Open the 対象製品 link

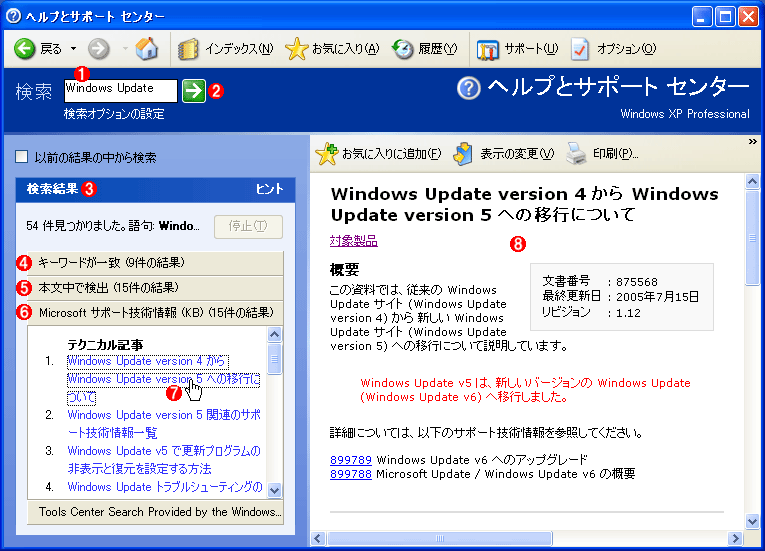[x=354, y=241]
